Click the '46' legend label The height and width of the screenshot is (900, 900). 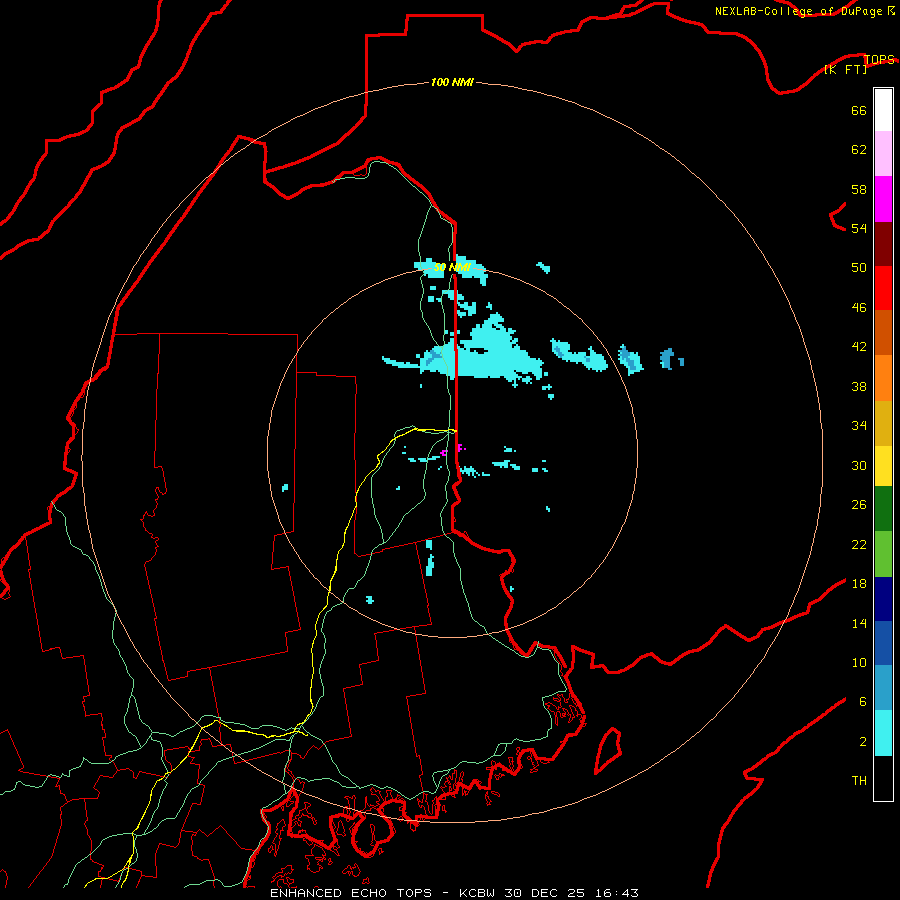pyautogui.click(x=859, y=308)
